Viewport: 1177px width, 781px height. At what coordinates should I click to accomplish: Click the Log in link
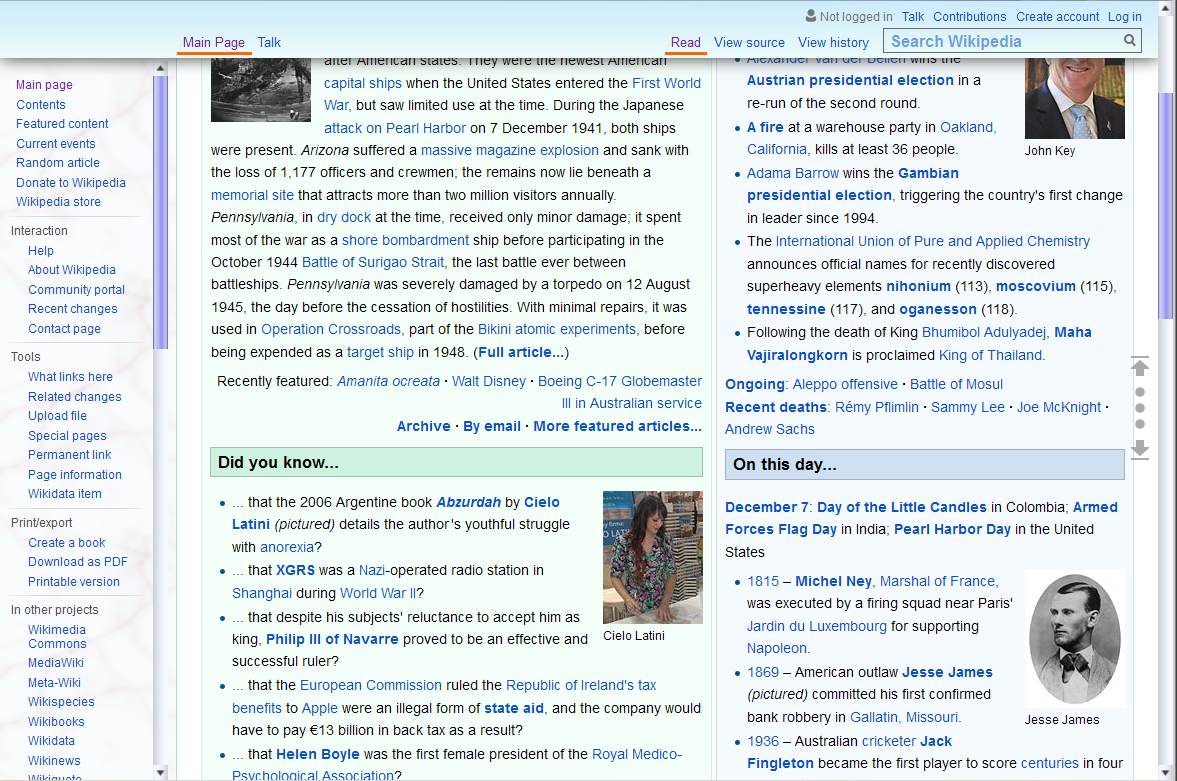(x=1124, y=17)
